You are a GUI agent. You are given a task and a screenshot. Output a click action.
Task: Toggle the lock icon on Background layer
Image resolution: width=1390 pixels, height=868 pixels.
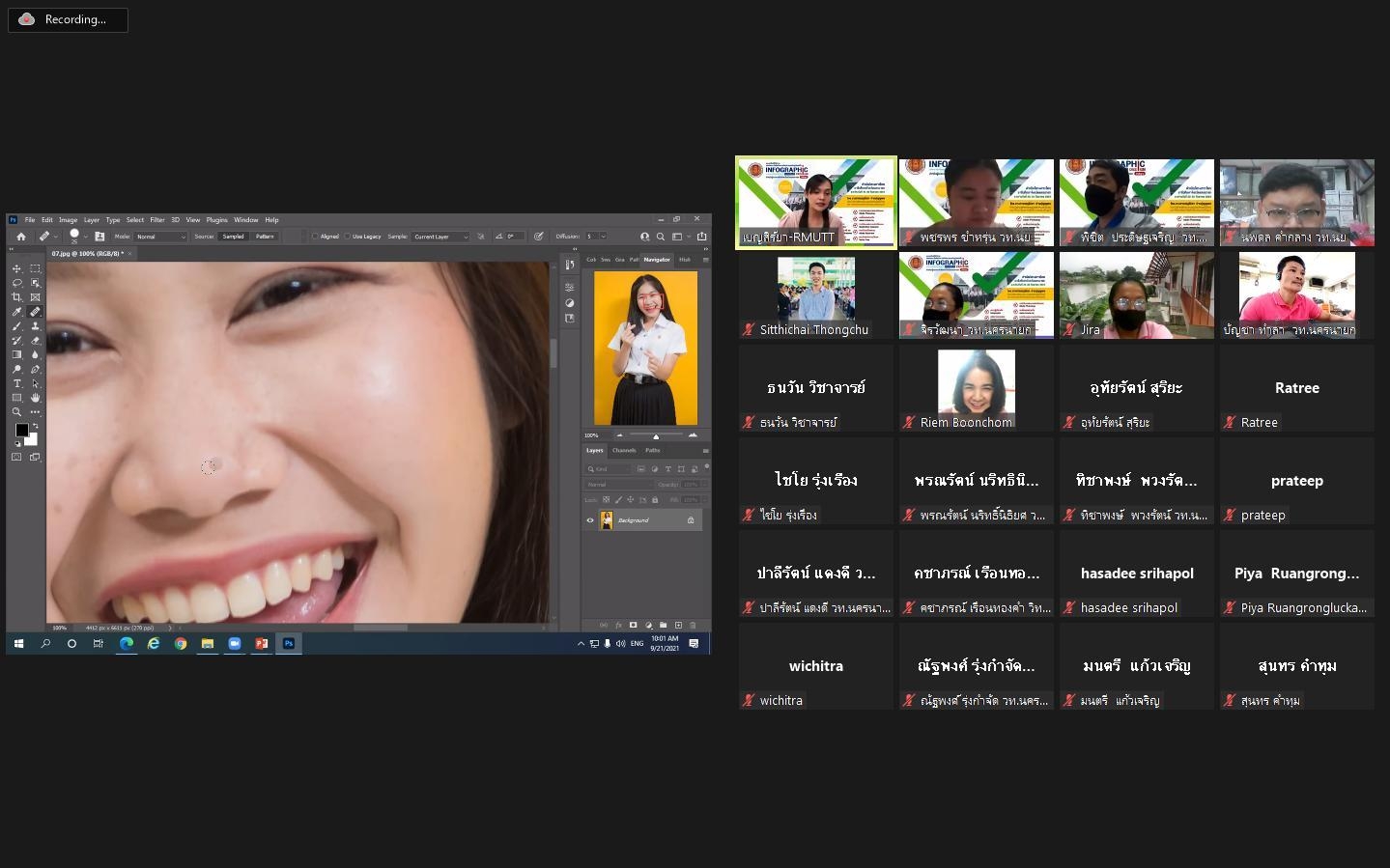(691, 520)
